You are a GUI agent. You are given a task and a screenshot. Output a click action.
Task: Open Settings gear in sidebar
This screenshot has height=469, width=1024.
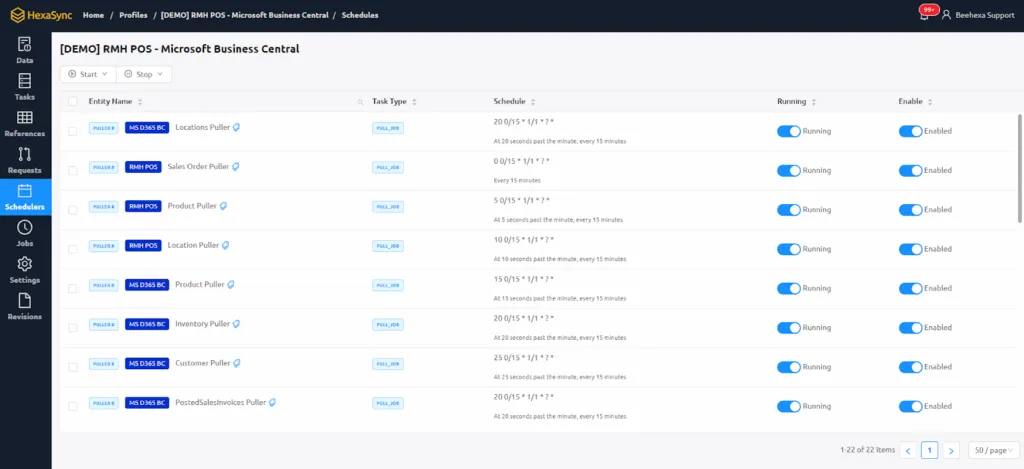25,264
